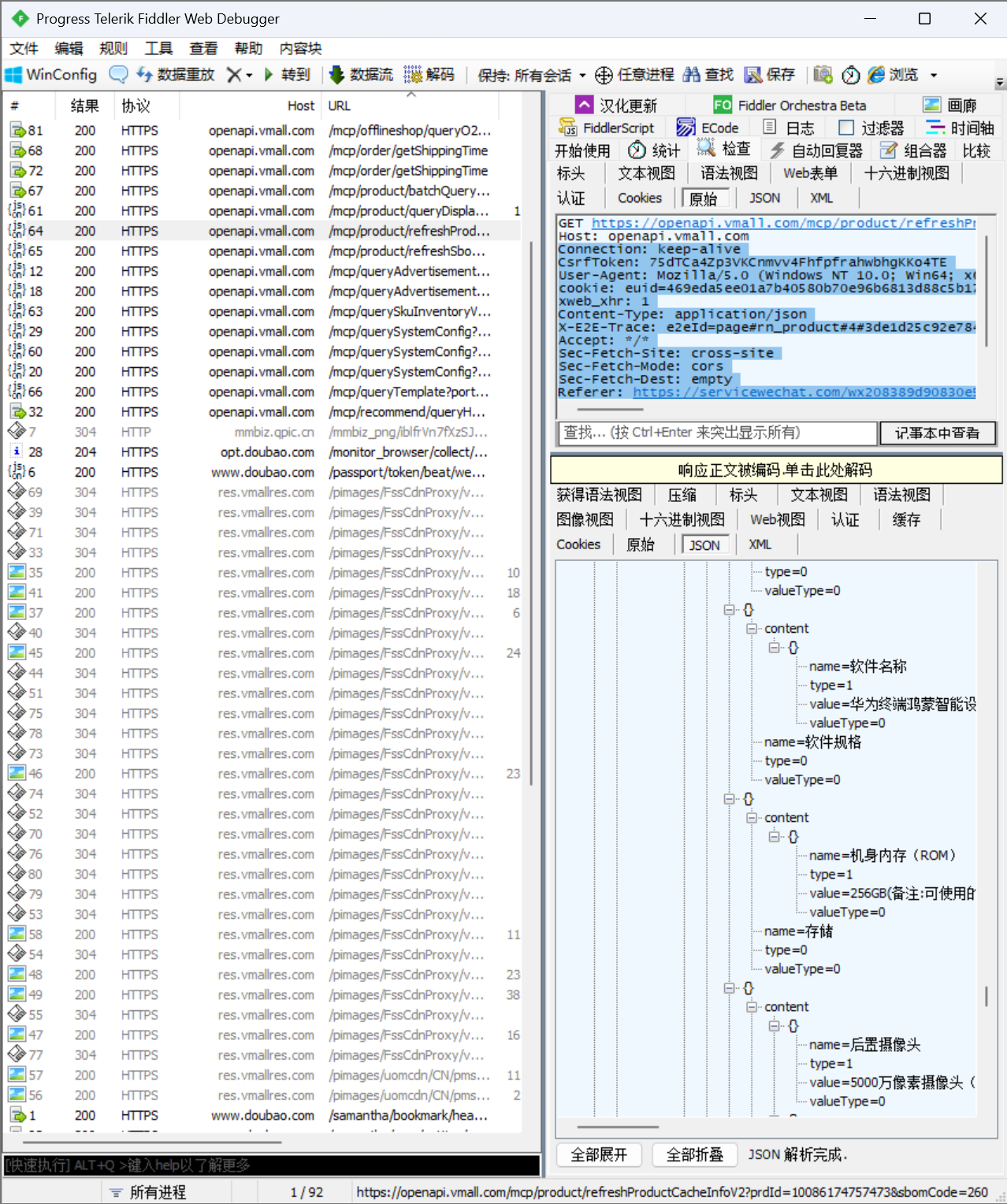The width and height of the screenshot is (1007, 1204).
Task: Open the Fiddler Orchestra Beta tab
Action: coord(790,106)
